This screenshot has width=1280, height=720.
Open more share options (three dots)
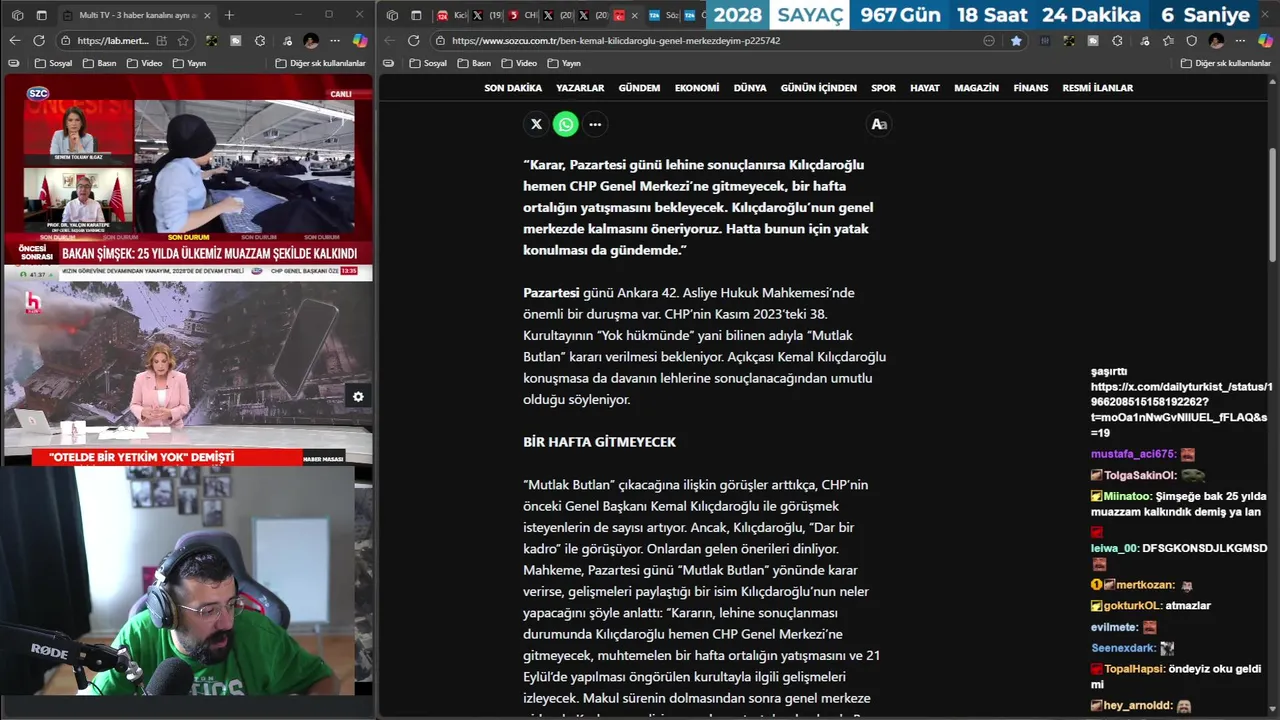point(595,124)
